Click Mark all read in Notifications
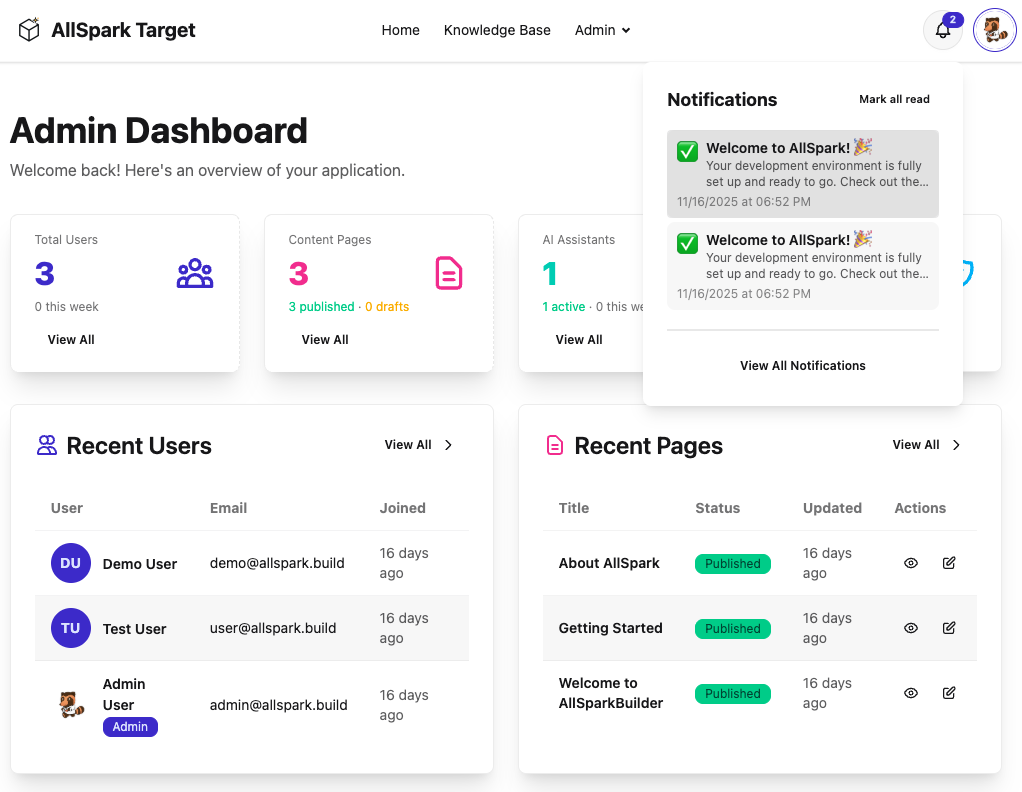 coord(894,99)
